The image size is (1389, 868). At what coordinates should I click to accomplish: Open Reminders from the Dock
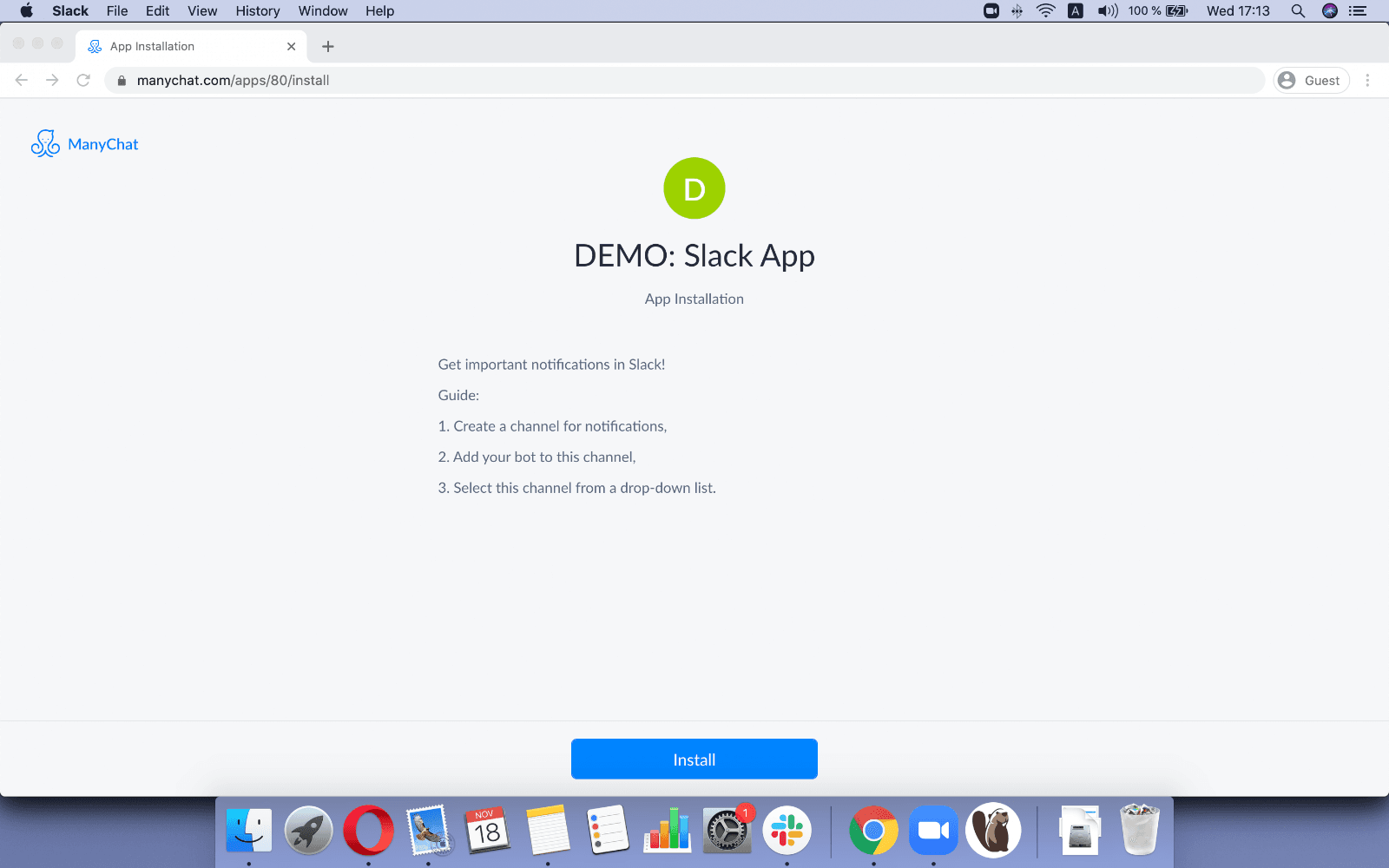(x=608, y=831)
